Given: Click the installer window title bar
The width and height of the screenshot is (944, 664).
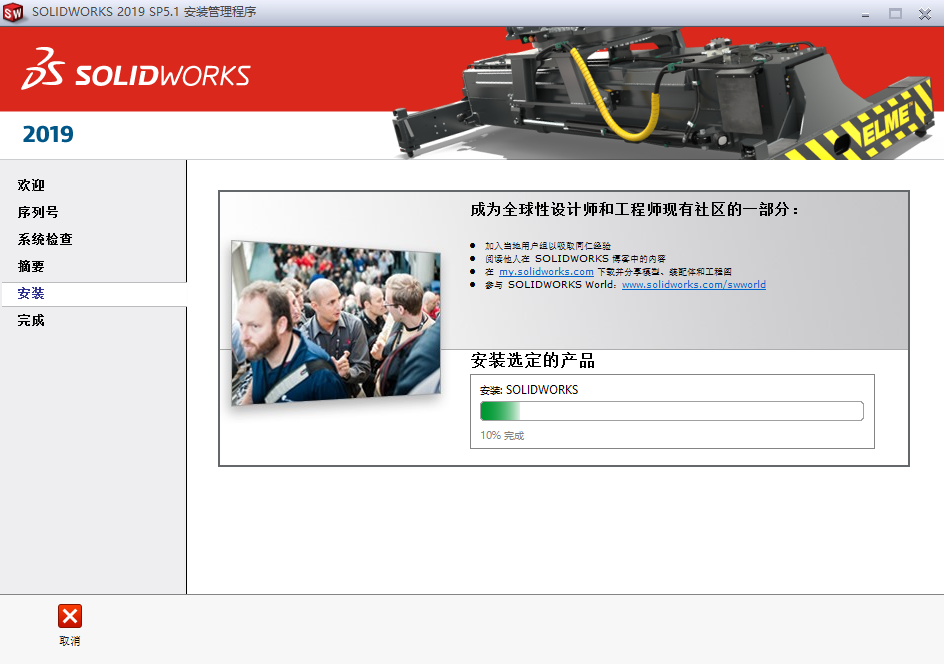Looking at the screenshot, I should tap(400, 14).
